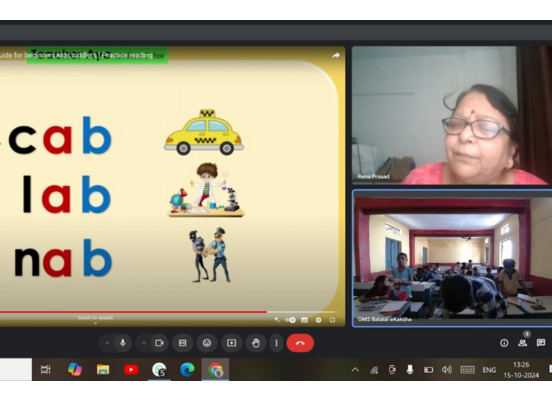This screenshot has height=401, width=552.
Task: Click the present screen button
Action: [x=231, y=343]
